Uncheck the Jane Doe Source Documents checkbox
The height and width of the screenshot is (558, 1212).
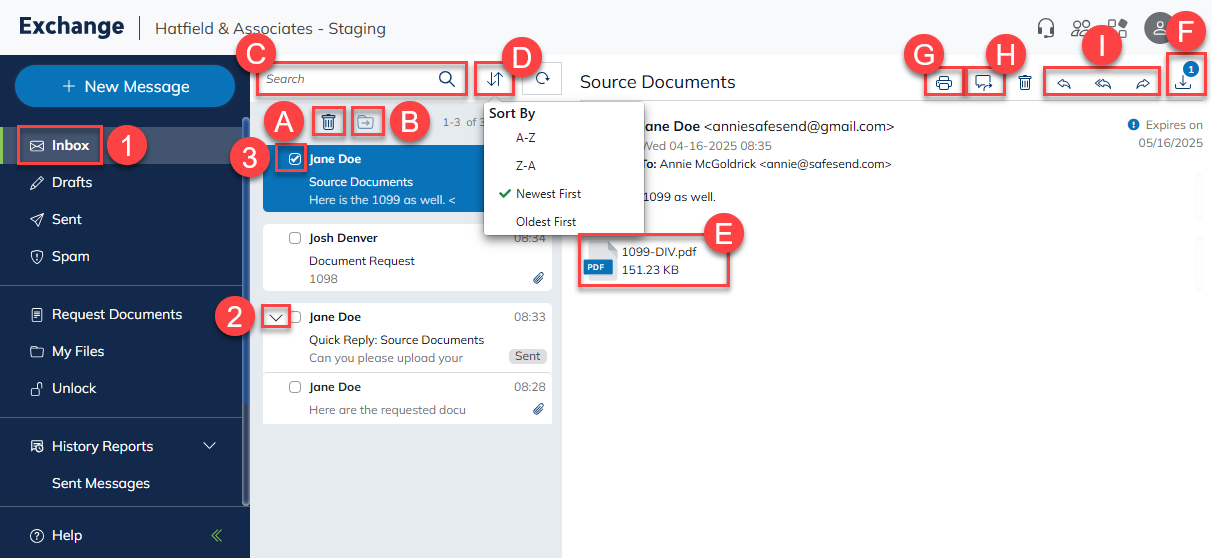coord(295,159)
